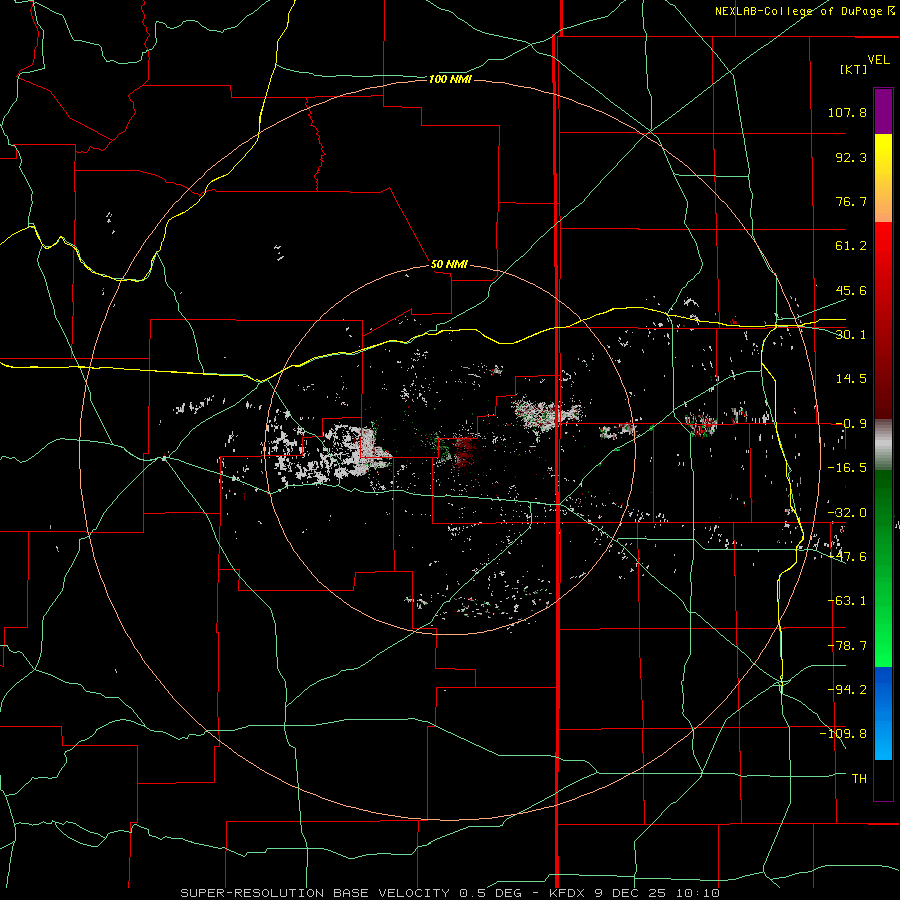Click the 30.1 velocity scale label
This screenshot has height=900, width=900.
point(851,335)
